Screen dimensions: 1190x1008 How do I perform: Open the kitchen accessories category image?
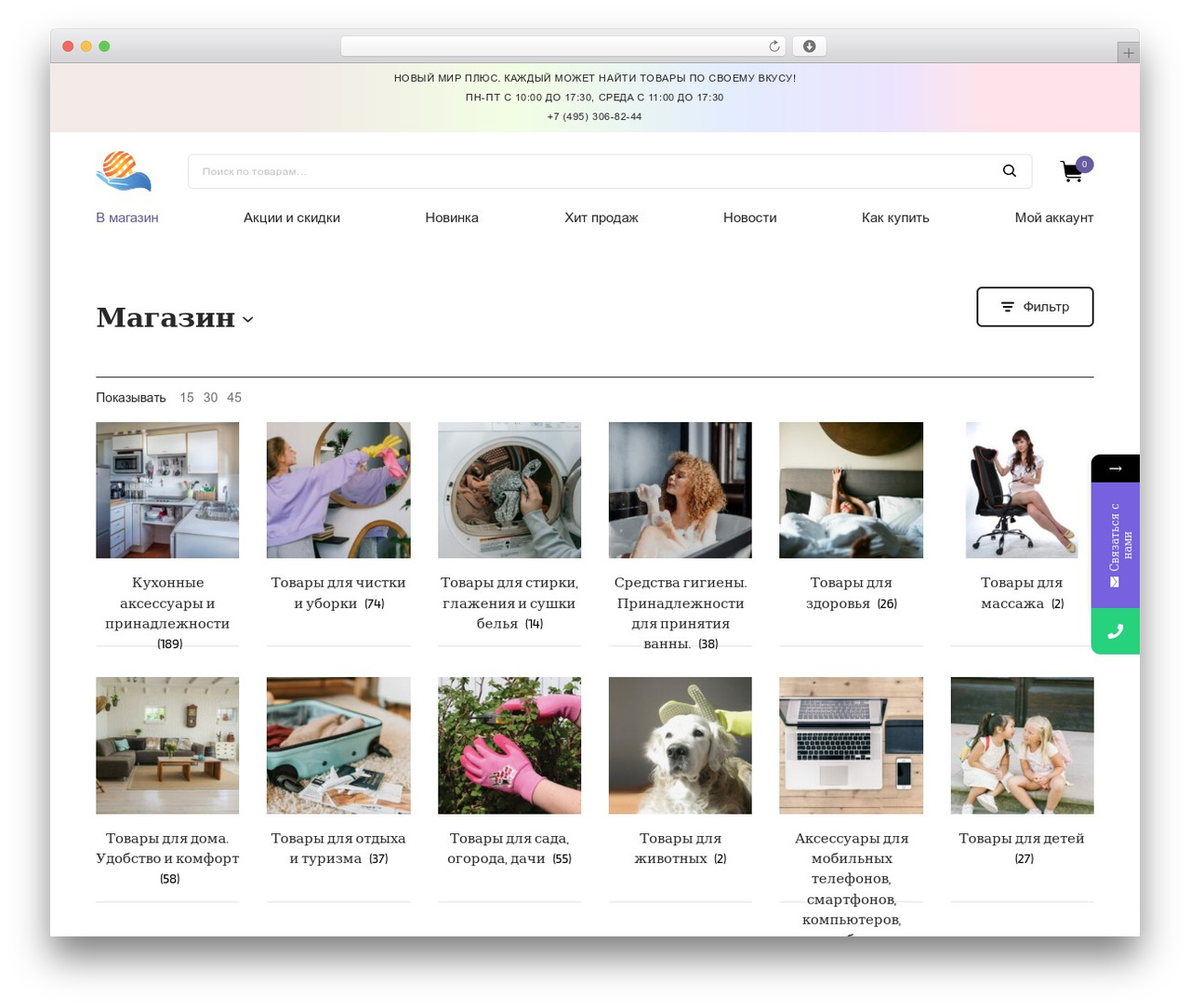pyautogui.click(x=167, y=490)
